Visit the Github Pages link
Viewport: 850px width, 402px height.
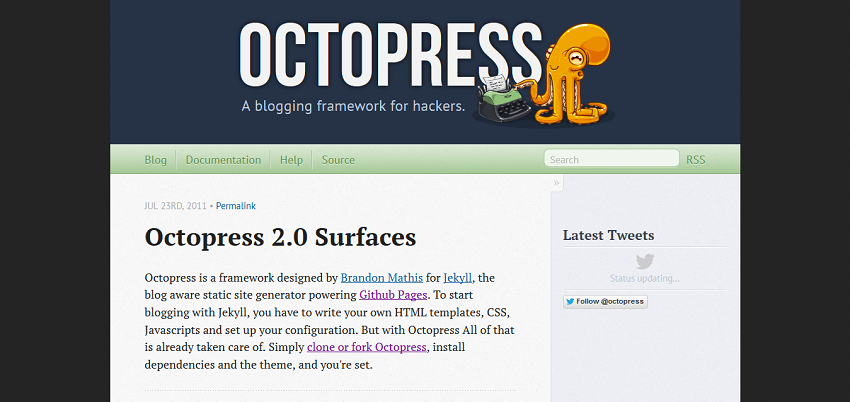[394, 295]
